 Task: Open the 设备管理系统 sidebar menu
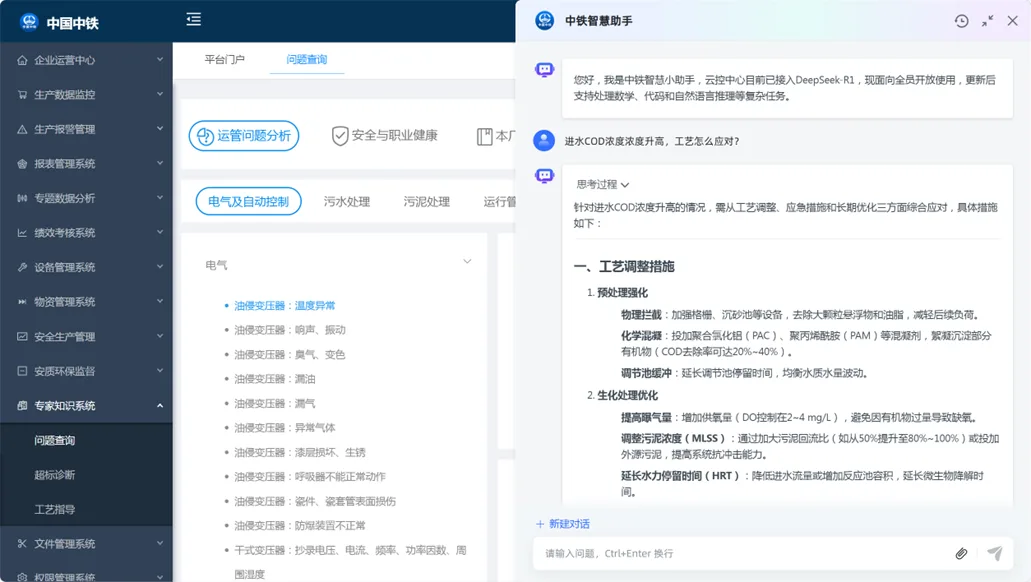(86, 267)
